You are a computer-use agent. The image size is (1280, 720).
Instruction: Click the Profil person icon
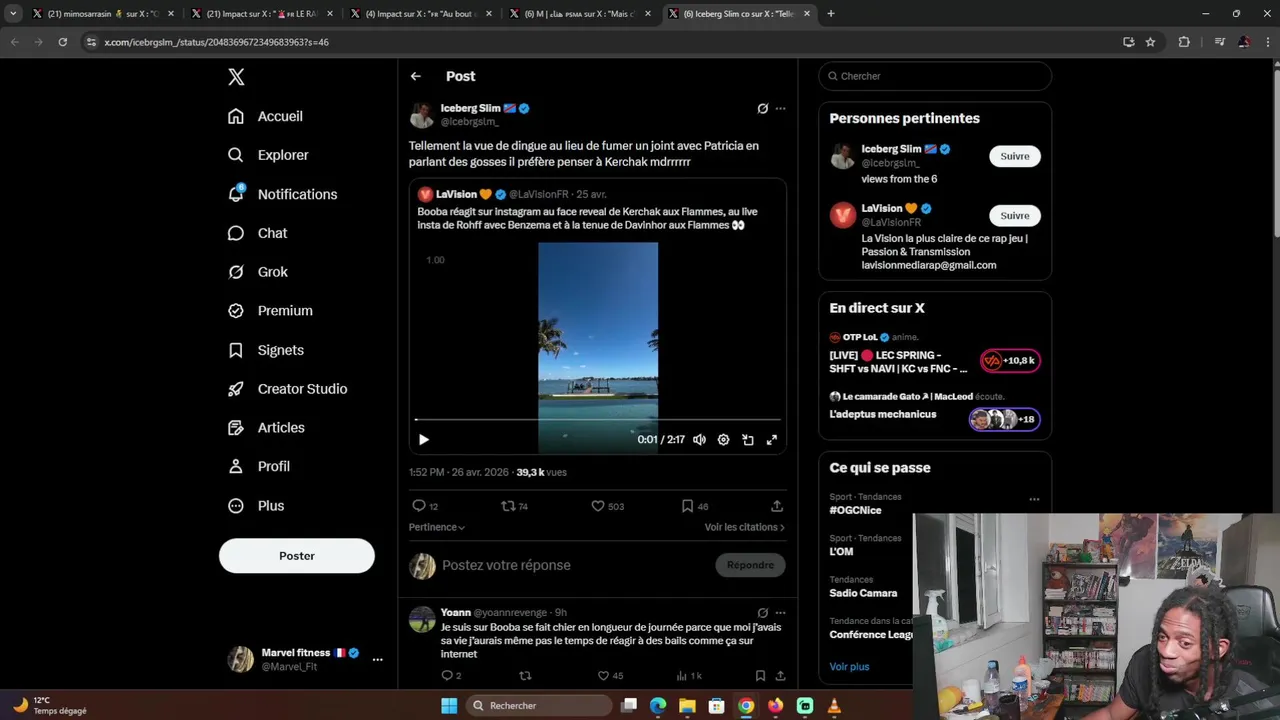coord(236,467)
